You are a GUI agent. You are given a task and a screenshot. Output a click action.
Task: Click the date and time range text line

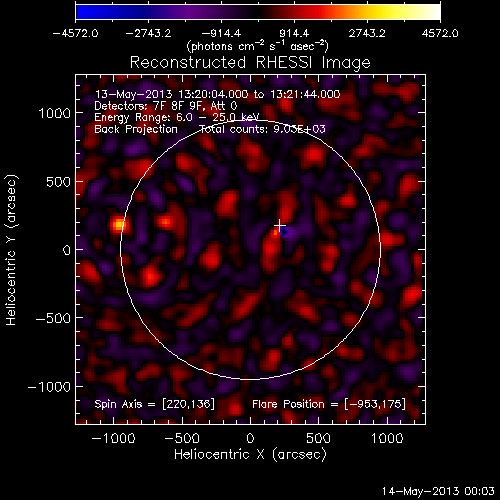click(x=218, y=94)
